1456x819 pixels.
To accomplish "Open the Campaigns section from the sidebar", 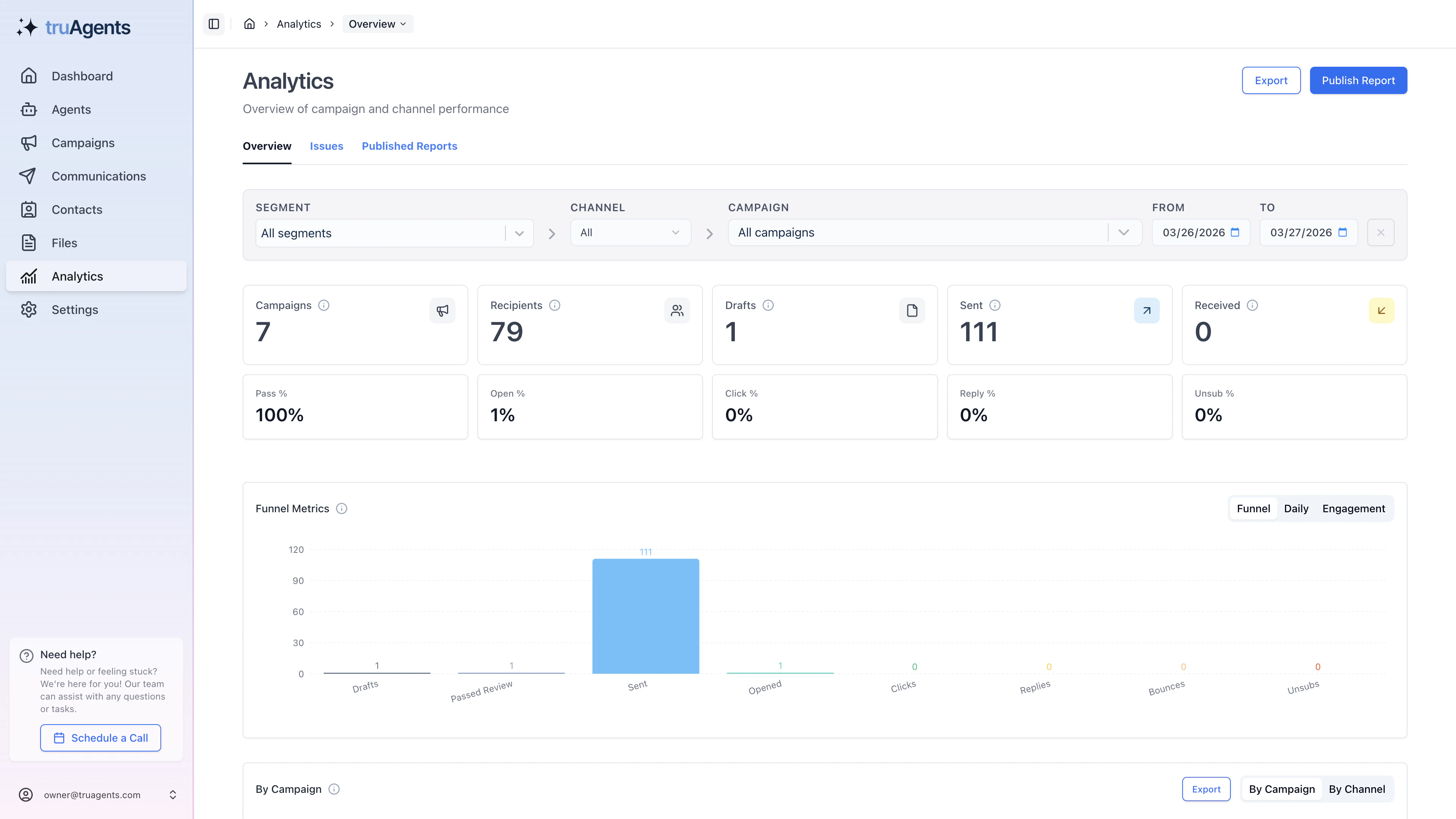I will tap(83, 143).
